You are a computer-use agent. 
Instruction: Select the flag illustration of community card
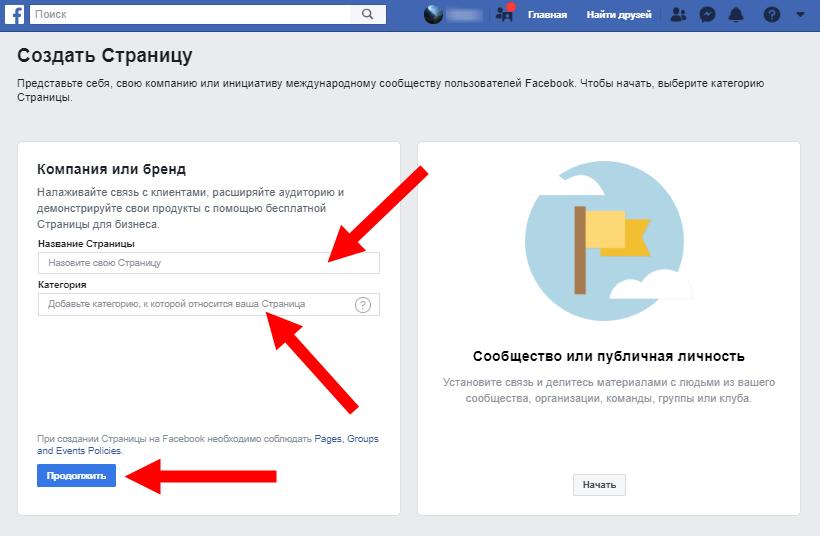607,241
